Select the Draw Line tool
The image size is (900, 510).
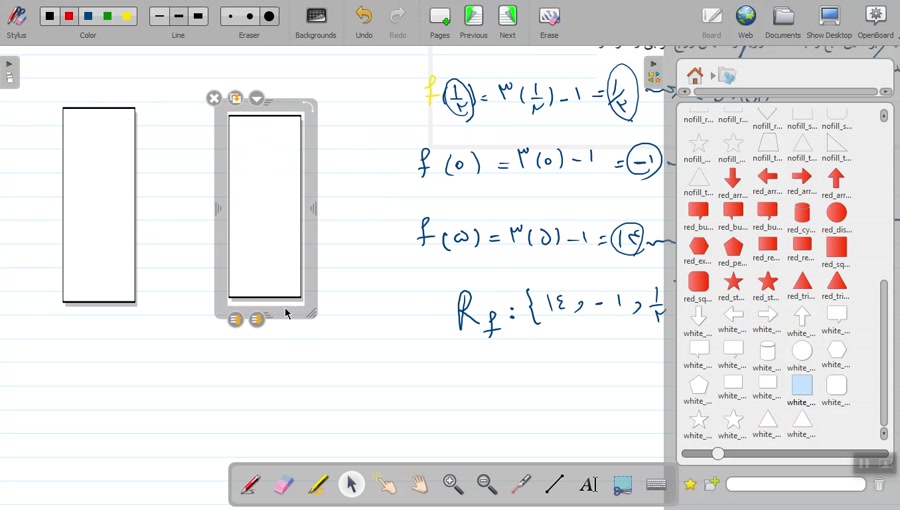point(554,484)
